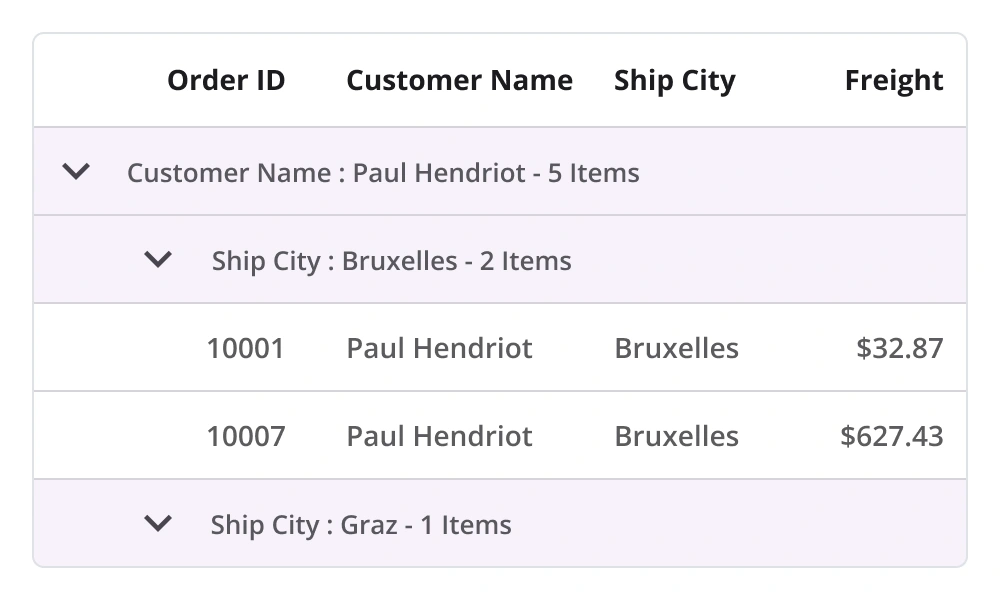Click Paul Hendriot in order 10007 row
This screenshot has height=600, width=1000.
(439, 436)
